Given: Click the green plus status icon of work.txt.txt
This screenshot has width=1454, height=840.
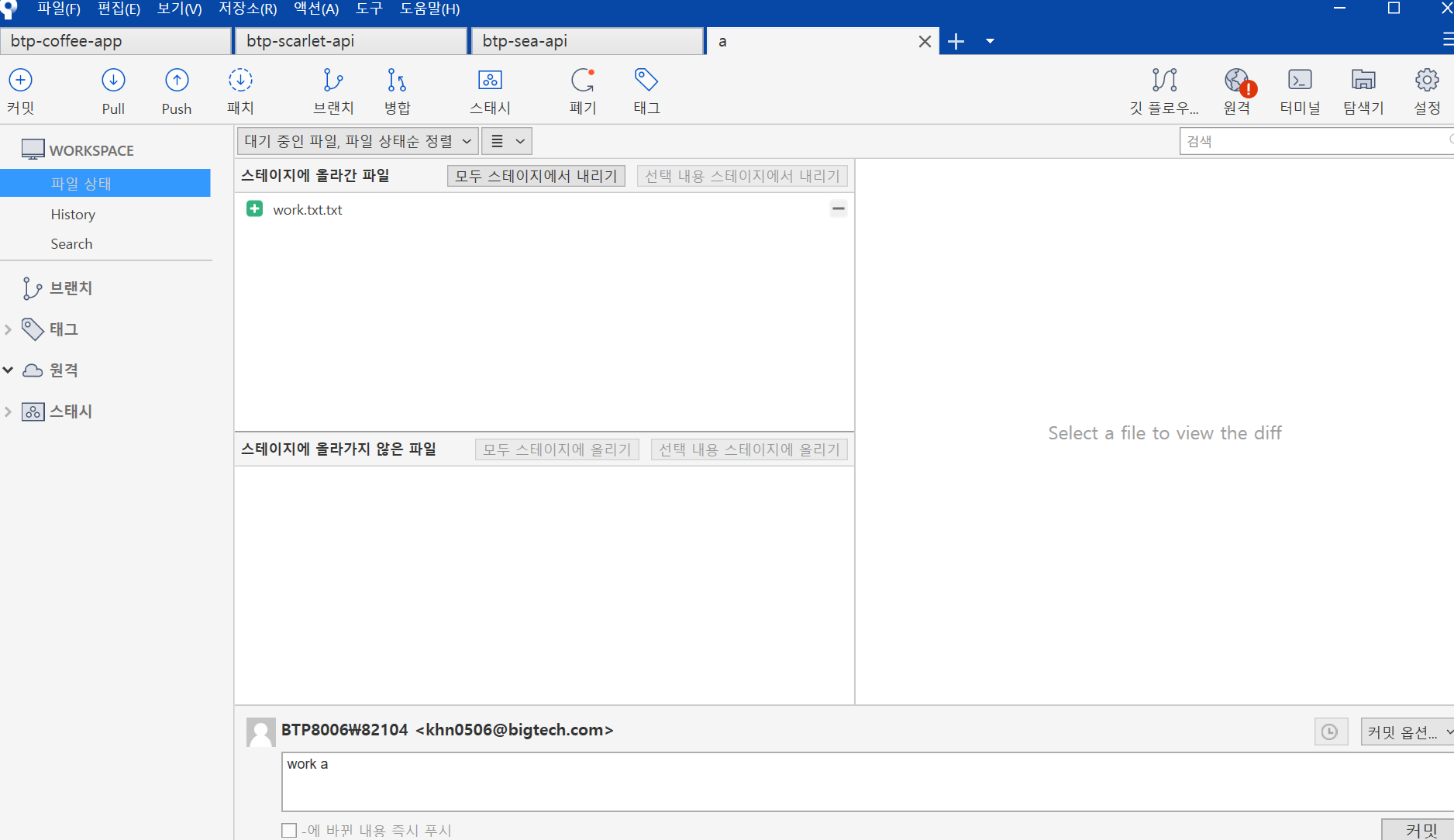Looking at the screenshot, I should pos(254,208).
